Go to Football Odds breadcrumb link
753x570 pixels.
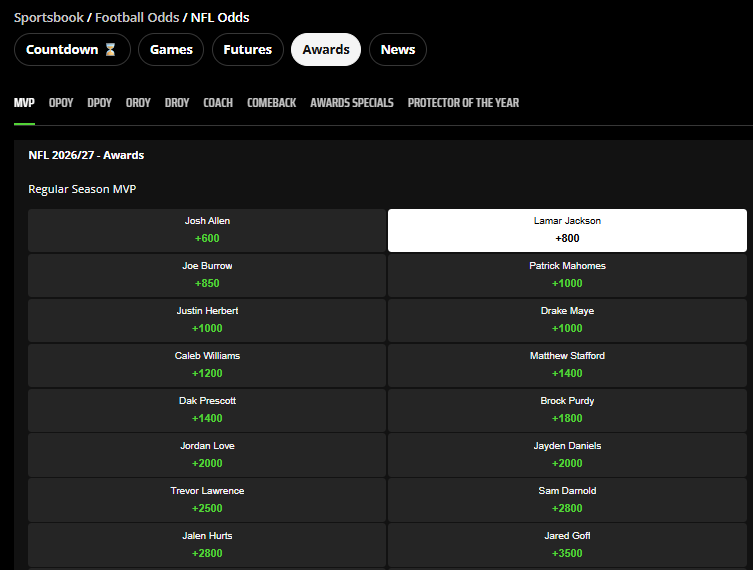(x=137, y=18)
